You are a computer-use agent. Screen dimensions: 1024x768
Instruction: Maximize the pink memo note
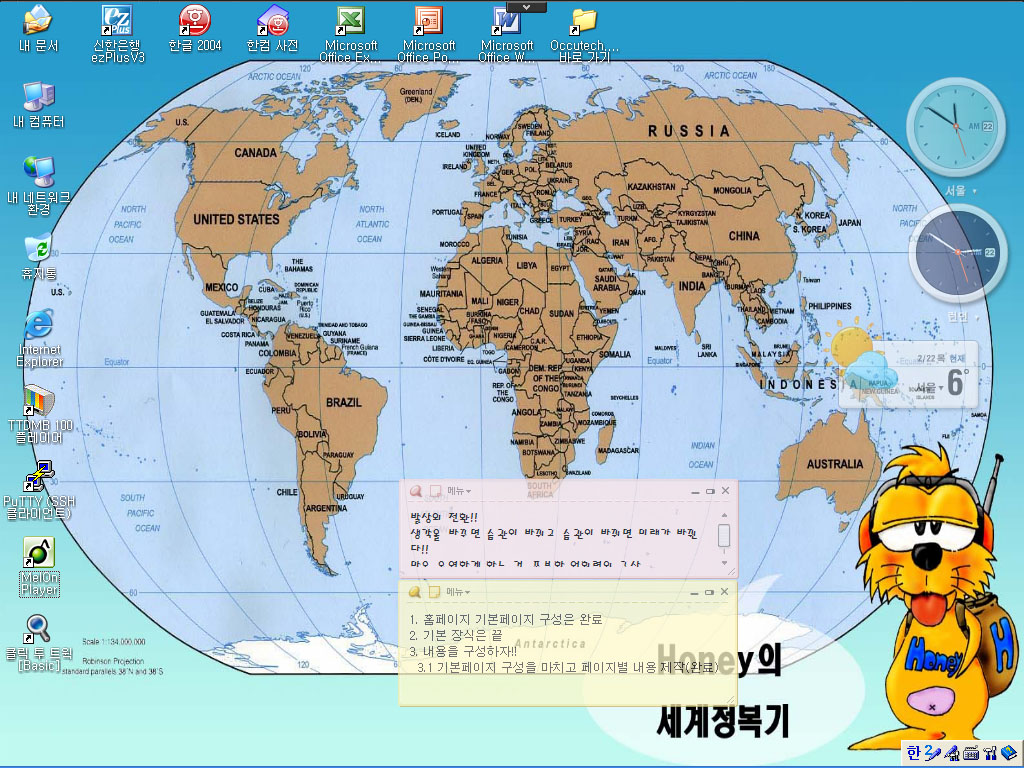point(710,491)
